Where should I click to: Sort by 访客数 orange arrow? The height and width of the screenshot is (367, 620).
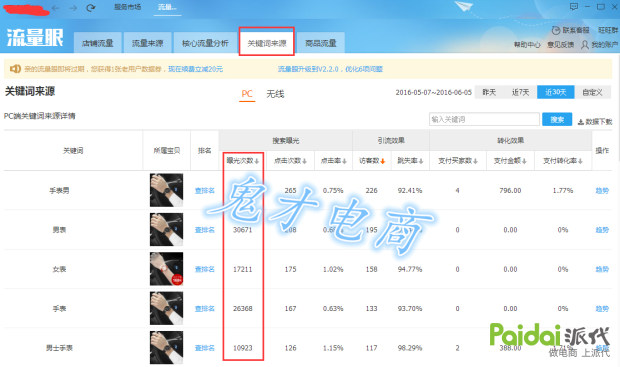point(382,161)
